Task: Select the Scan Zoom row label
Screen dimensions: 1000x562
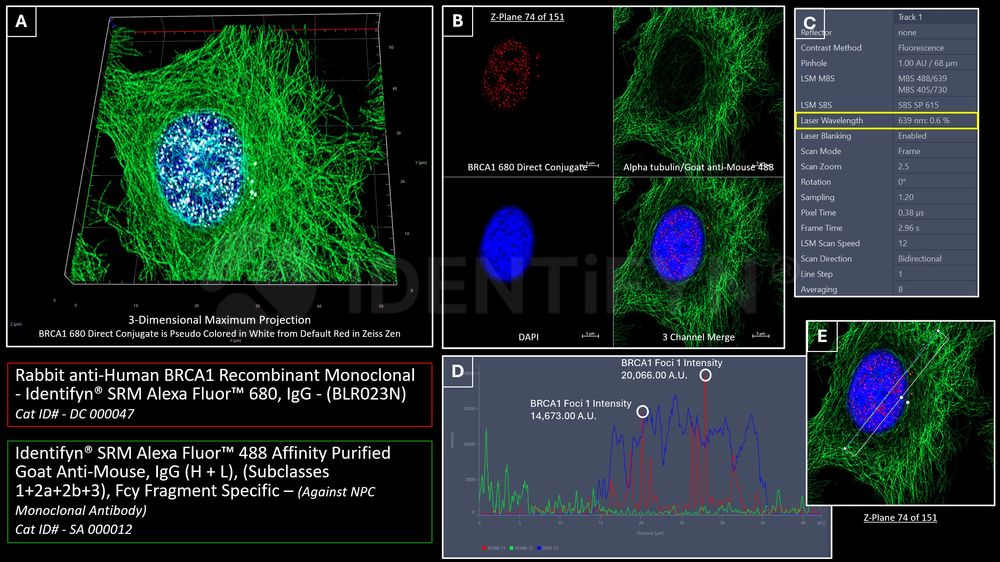Action: pyautogui.click(x=821, y=166)
